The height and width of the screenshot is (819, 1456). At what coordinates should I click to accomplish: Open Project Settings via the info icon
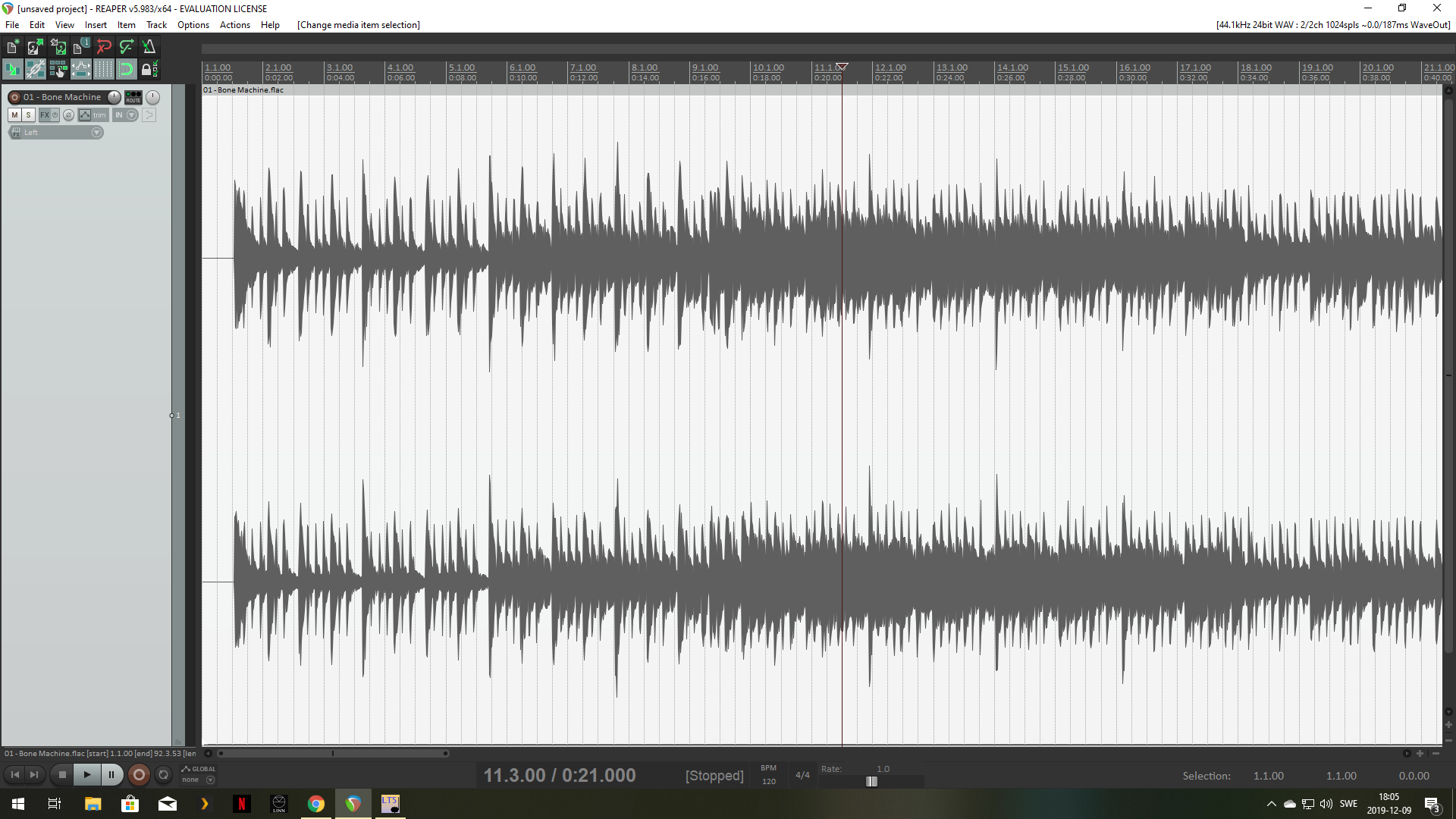pos(80,47)
